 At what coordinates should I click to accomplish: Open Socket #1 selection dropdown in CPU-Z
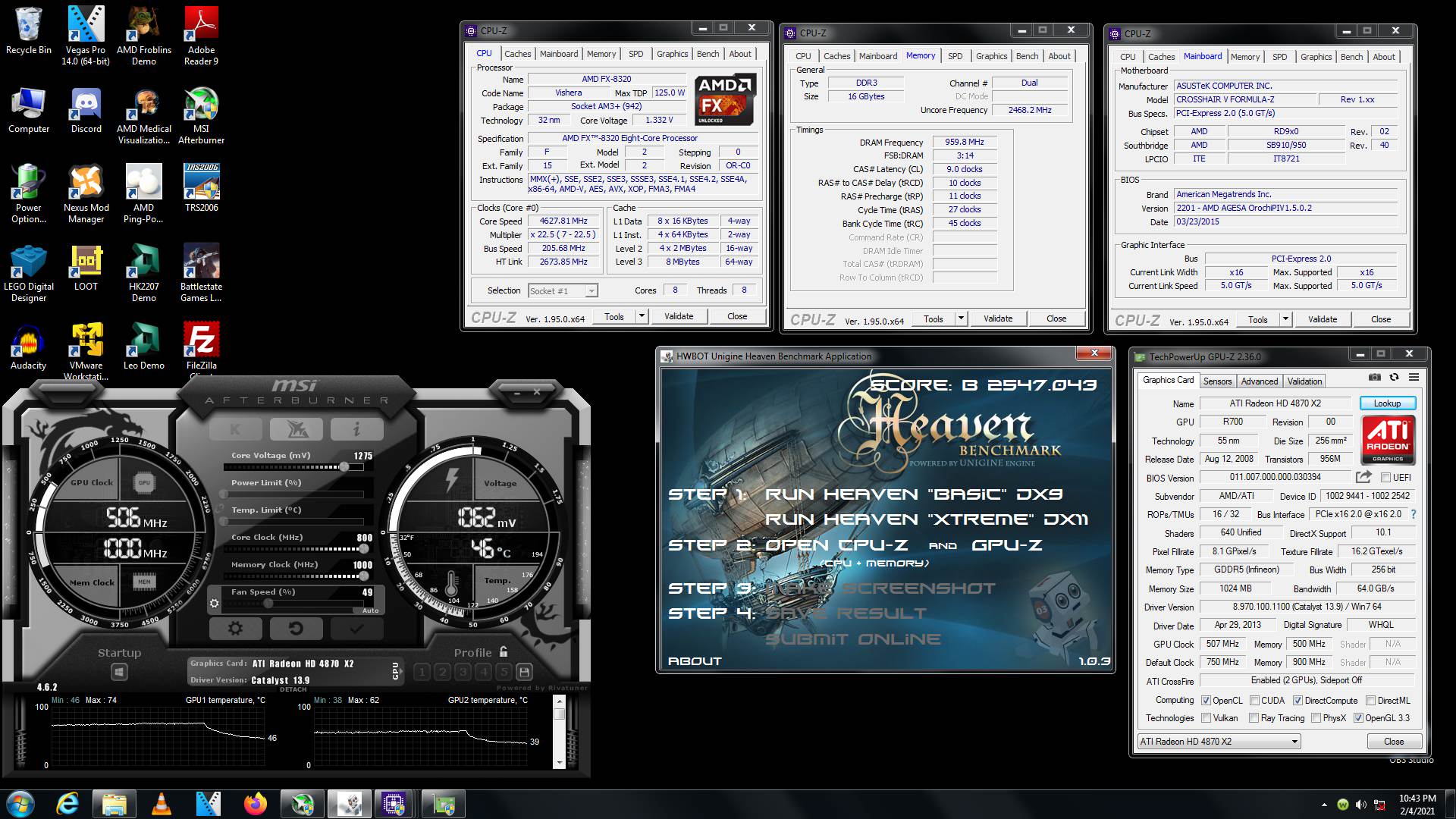(563, 290)
